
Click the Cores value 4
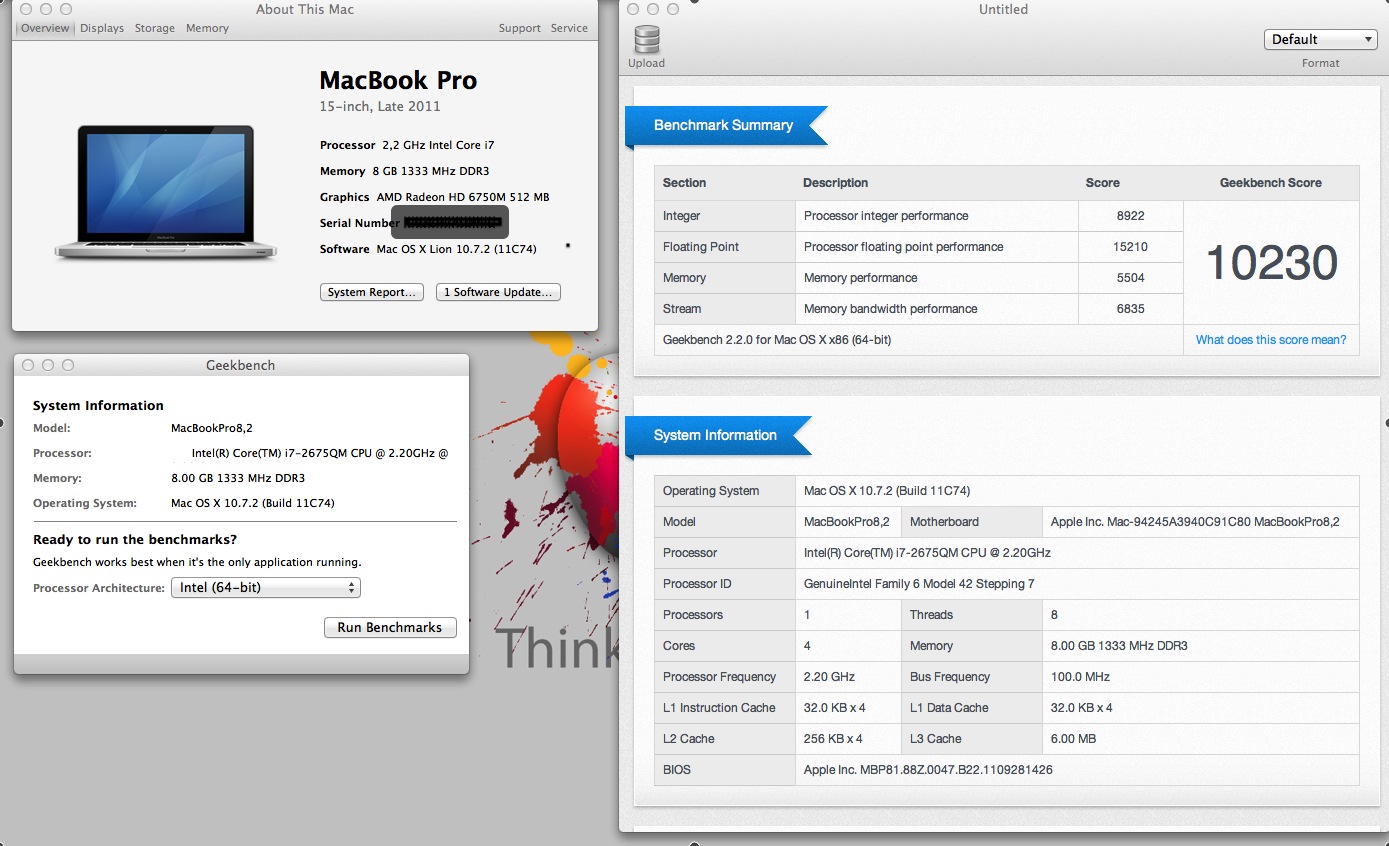(807, 646)
